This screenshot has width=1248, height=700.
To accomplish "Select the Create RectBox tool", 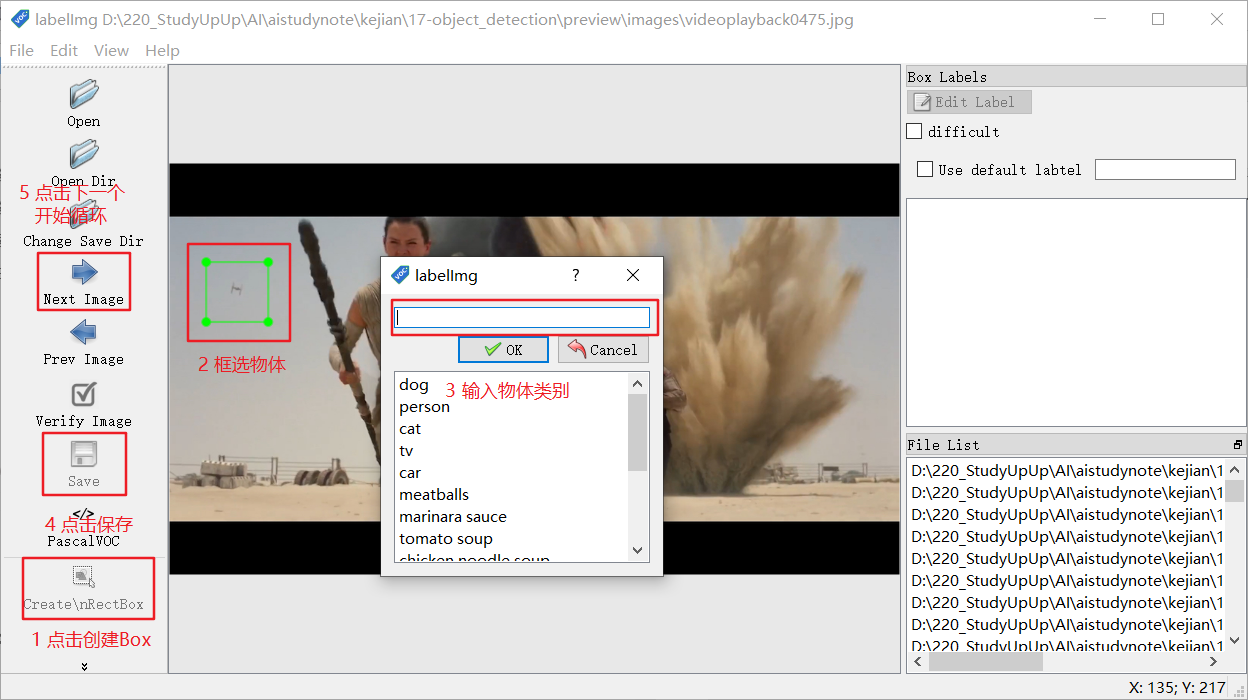I will pos(84,576).
